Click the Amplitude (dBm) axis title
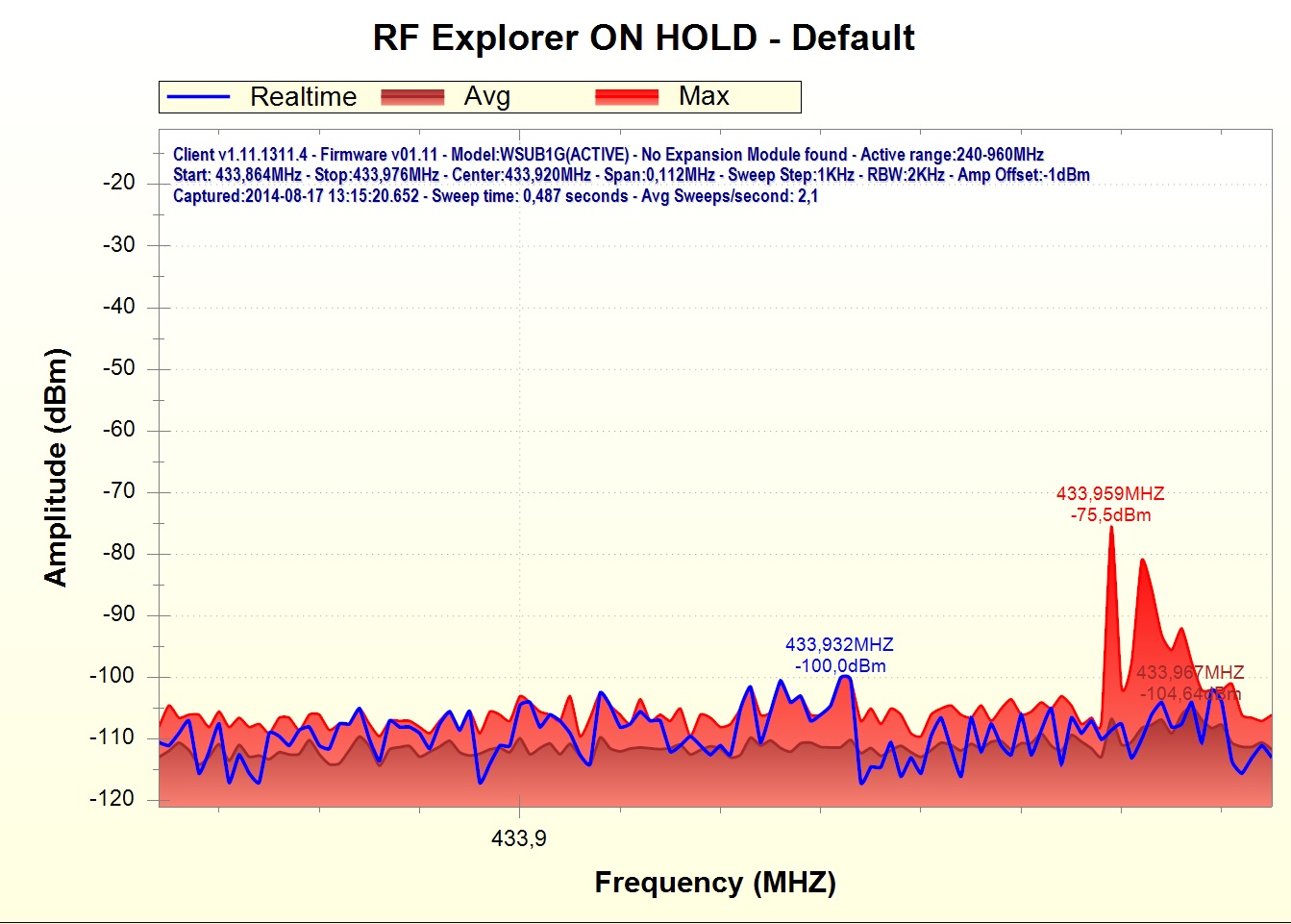1291x924 pixels. pyautogui.click(x=56, y=467)
